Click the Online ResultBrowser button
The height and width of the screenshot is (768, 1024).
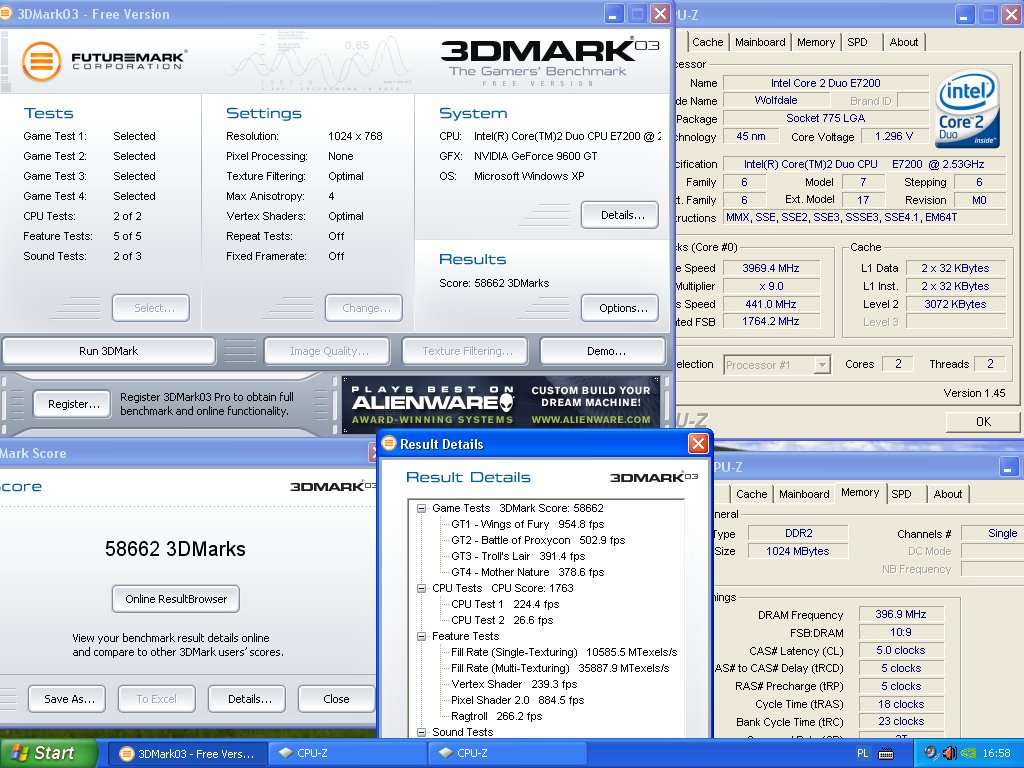176,599
